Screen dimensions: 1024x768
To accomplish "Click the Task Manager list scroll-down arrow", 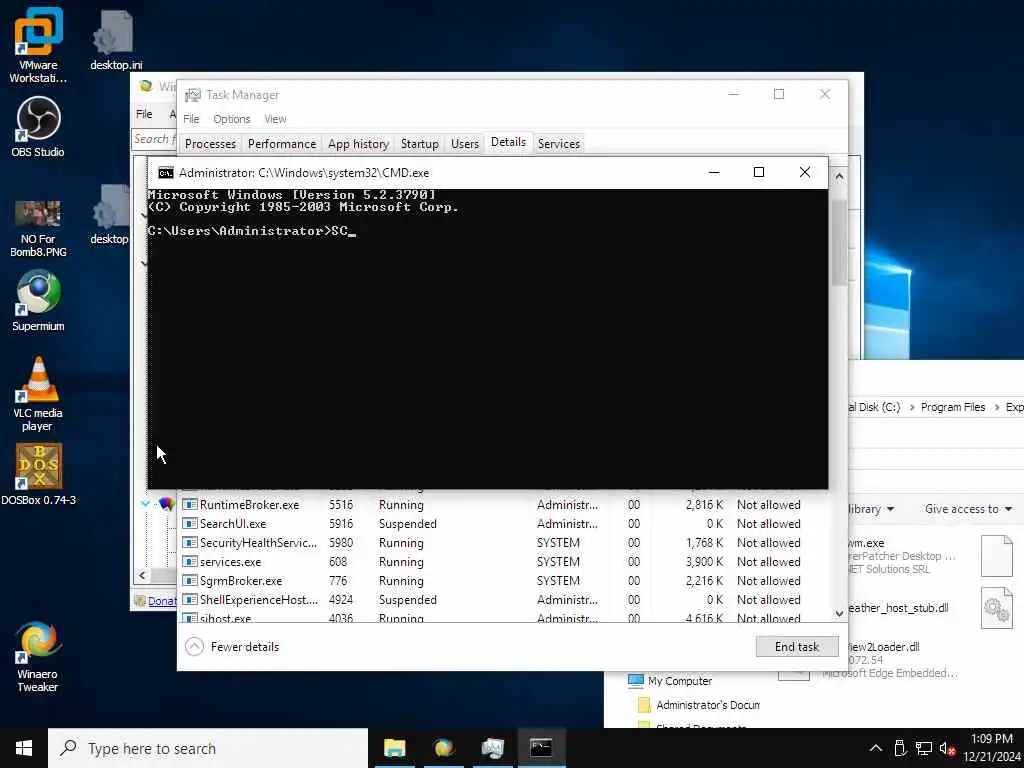I will click(840, 613).
